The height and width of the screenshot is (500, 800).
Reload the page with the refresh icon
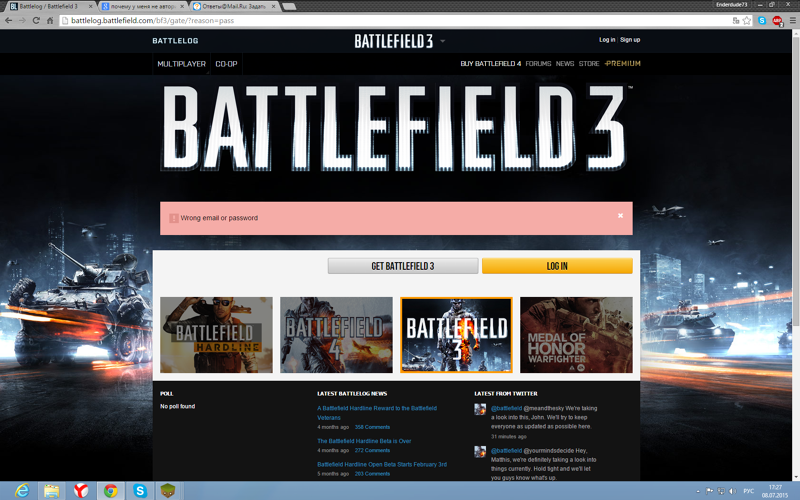[x=36, y=20]
